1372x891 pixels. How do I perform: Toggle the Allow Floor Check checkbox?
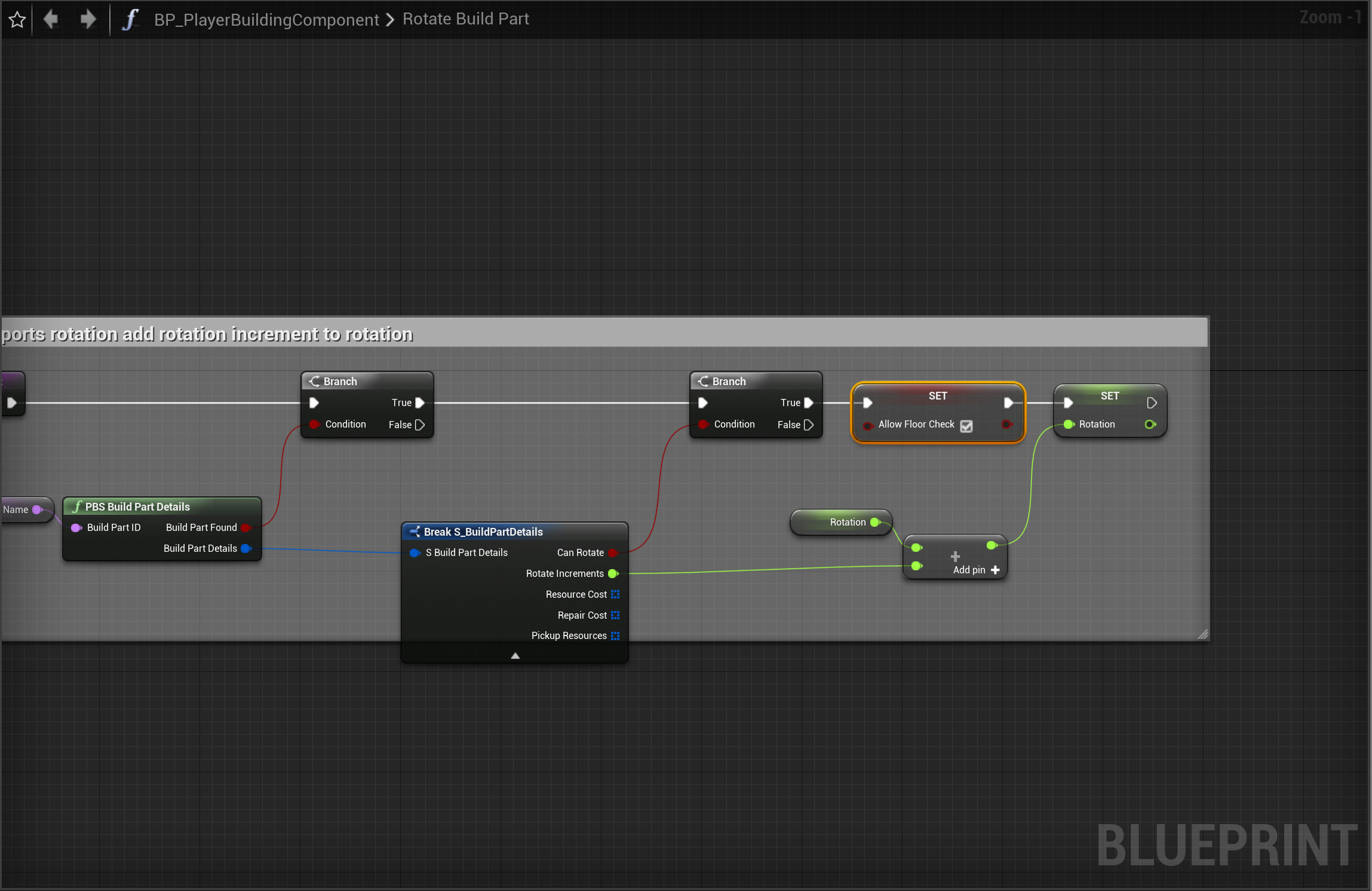tap(966, 426)
